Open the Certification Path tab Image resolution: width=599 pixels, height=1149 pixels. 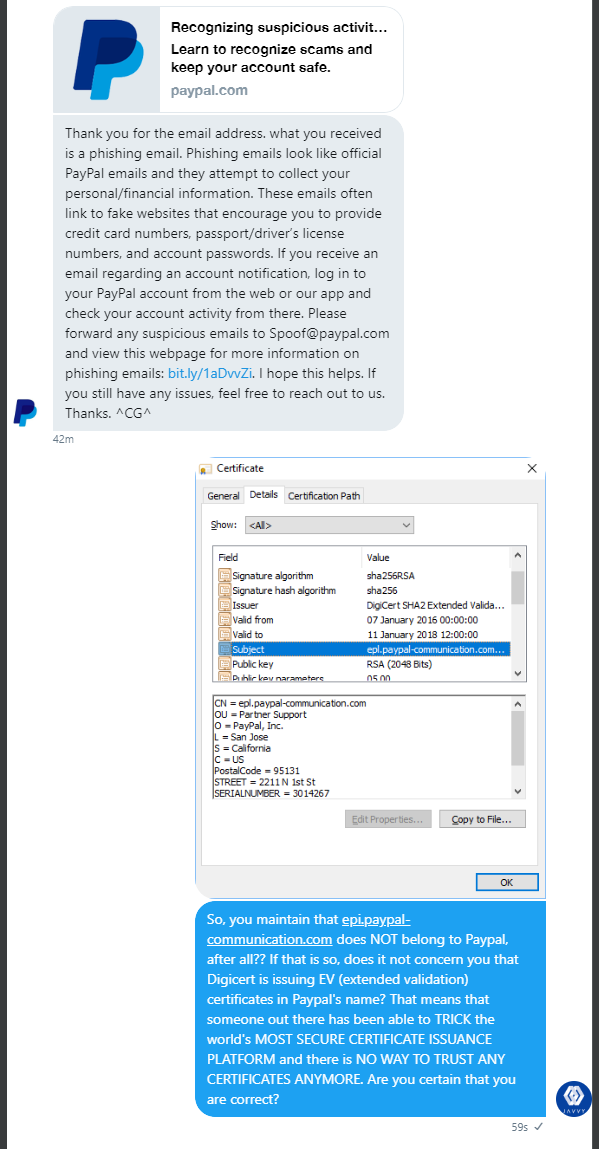tap(324, 496)
